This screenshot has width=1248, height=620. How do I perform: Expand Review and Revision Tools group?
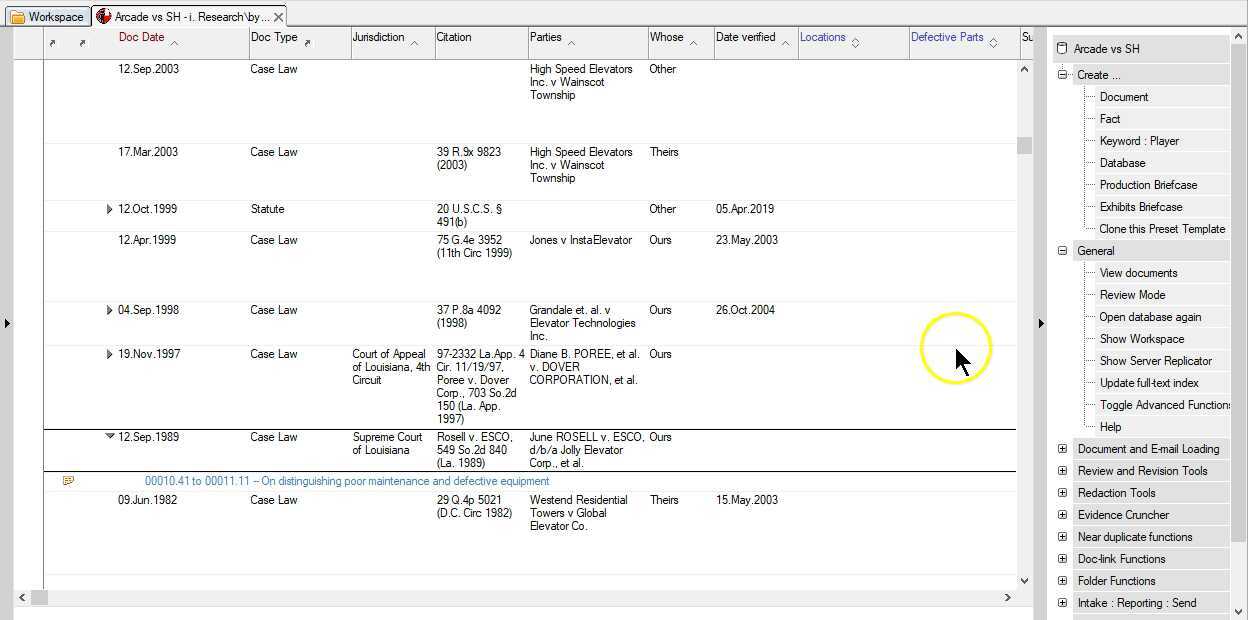(1062, 471)
